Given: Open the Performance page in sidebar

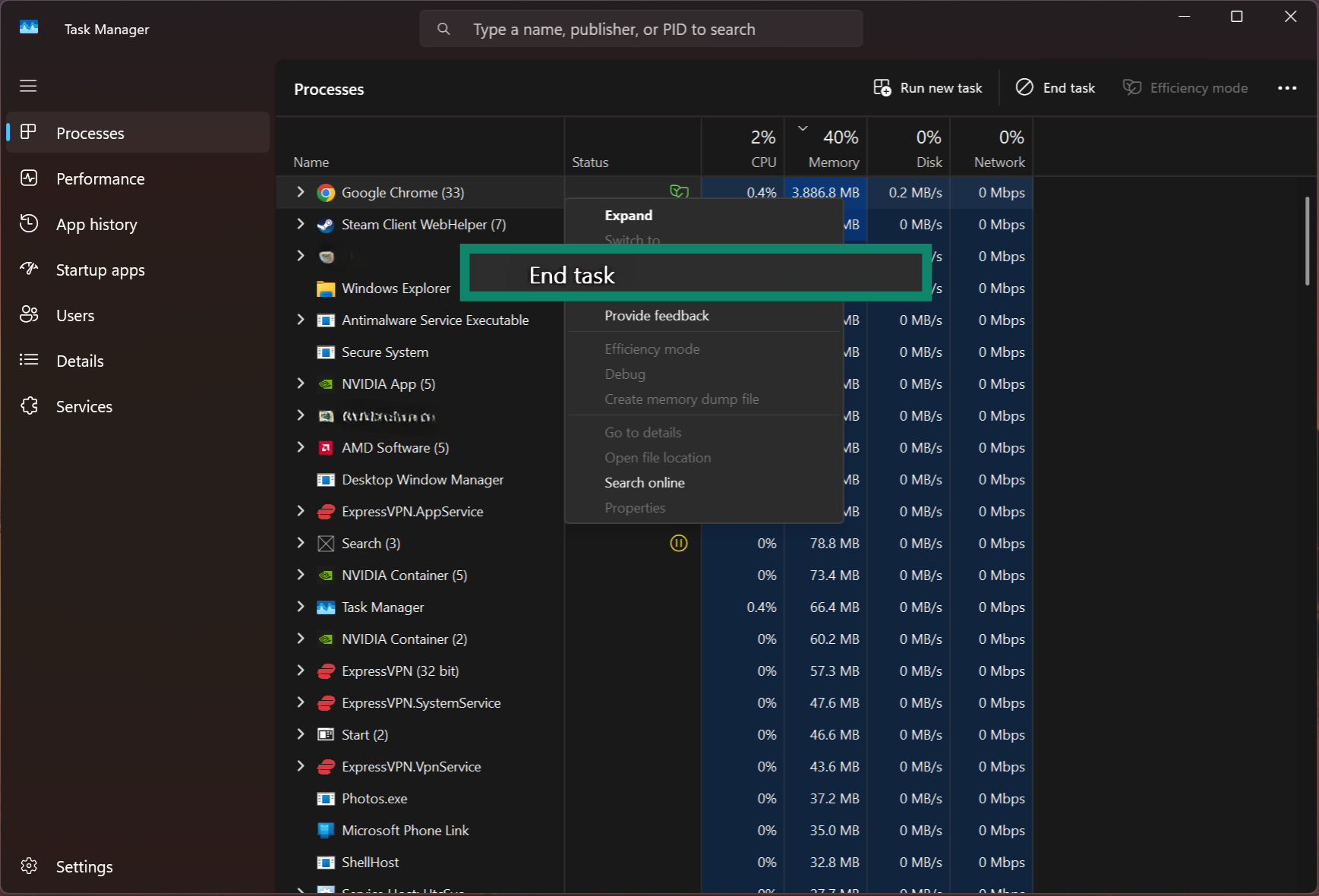Looking at the screenshot, I should coord(99,178).
